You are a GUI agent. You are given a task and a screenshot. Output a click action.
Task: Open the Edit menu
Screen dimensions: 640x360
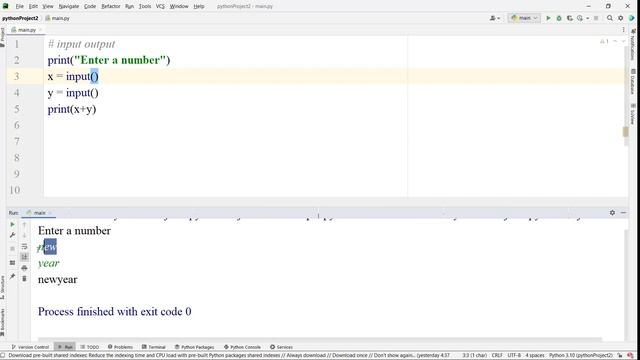[33, 6]
